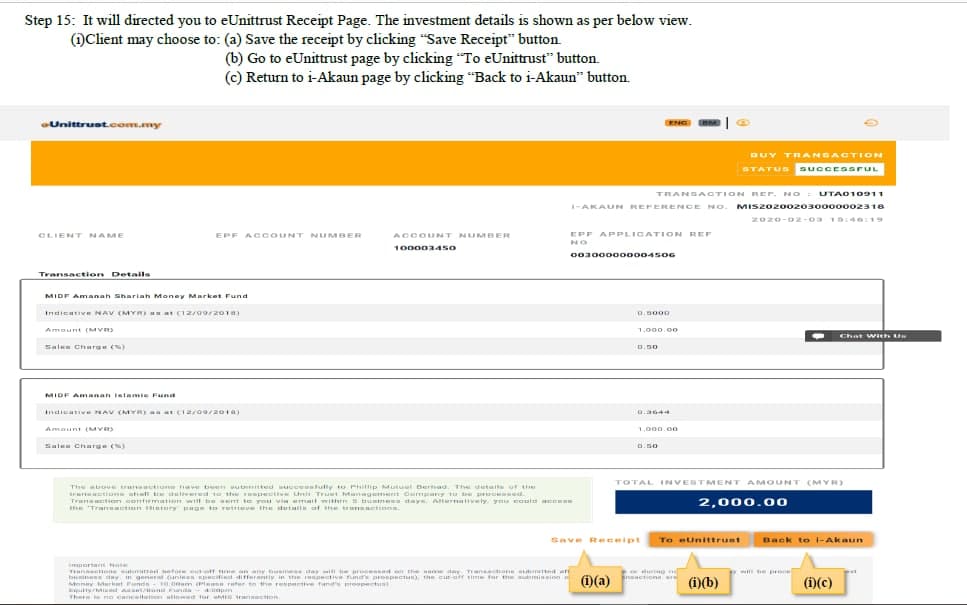
Task: Click the CLIENT NAME label
Action: (x=81, y=236)
